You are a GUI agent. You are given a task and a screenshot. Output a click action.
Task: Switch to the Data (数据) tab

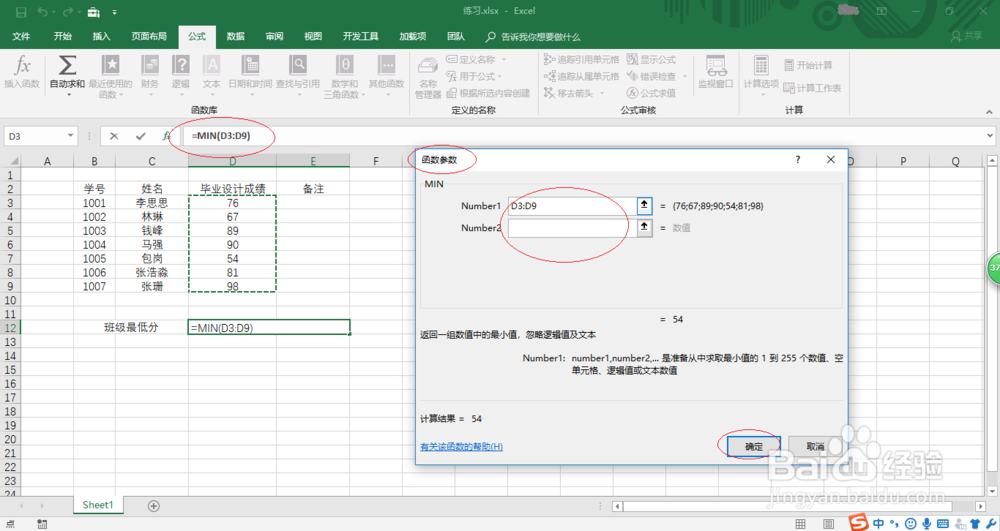click(x=235, y=36)
